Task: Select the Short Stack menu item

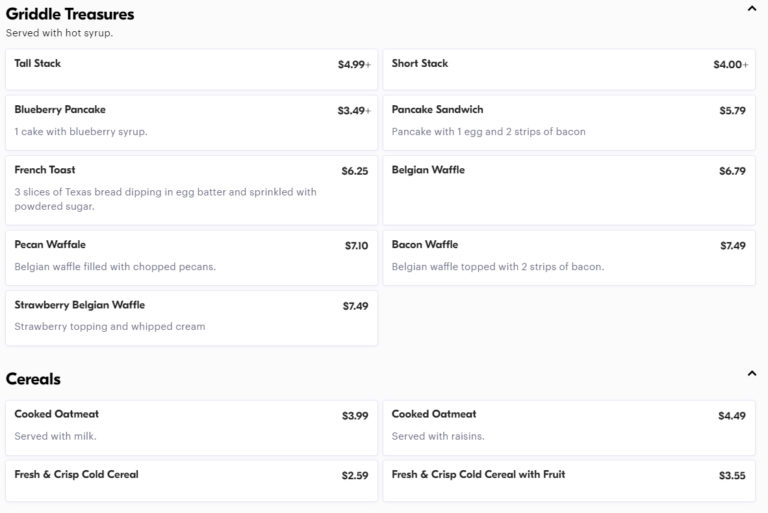Action: [x=569, y=69]
